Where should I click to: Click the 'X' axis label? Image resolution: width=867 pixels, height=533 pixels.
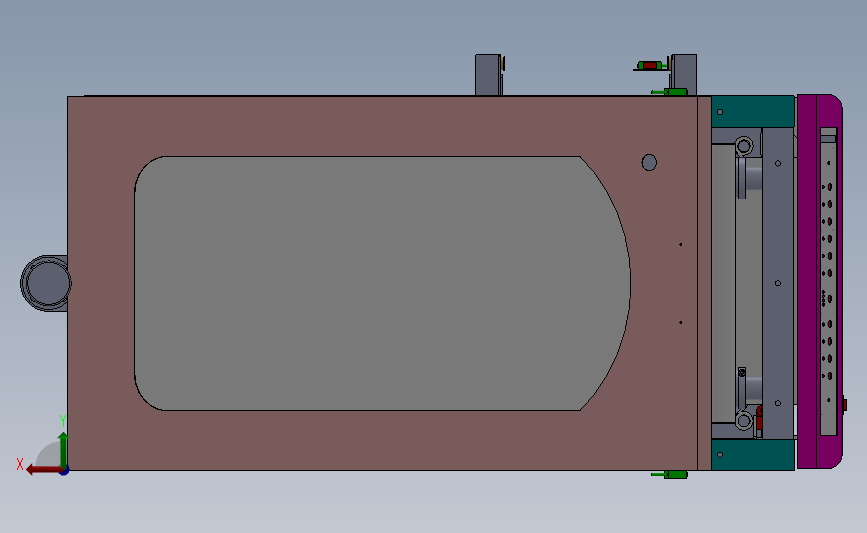pyautogui.click(x=20, y=464)
